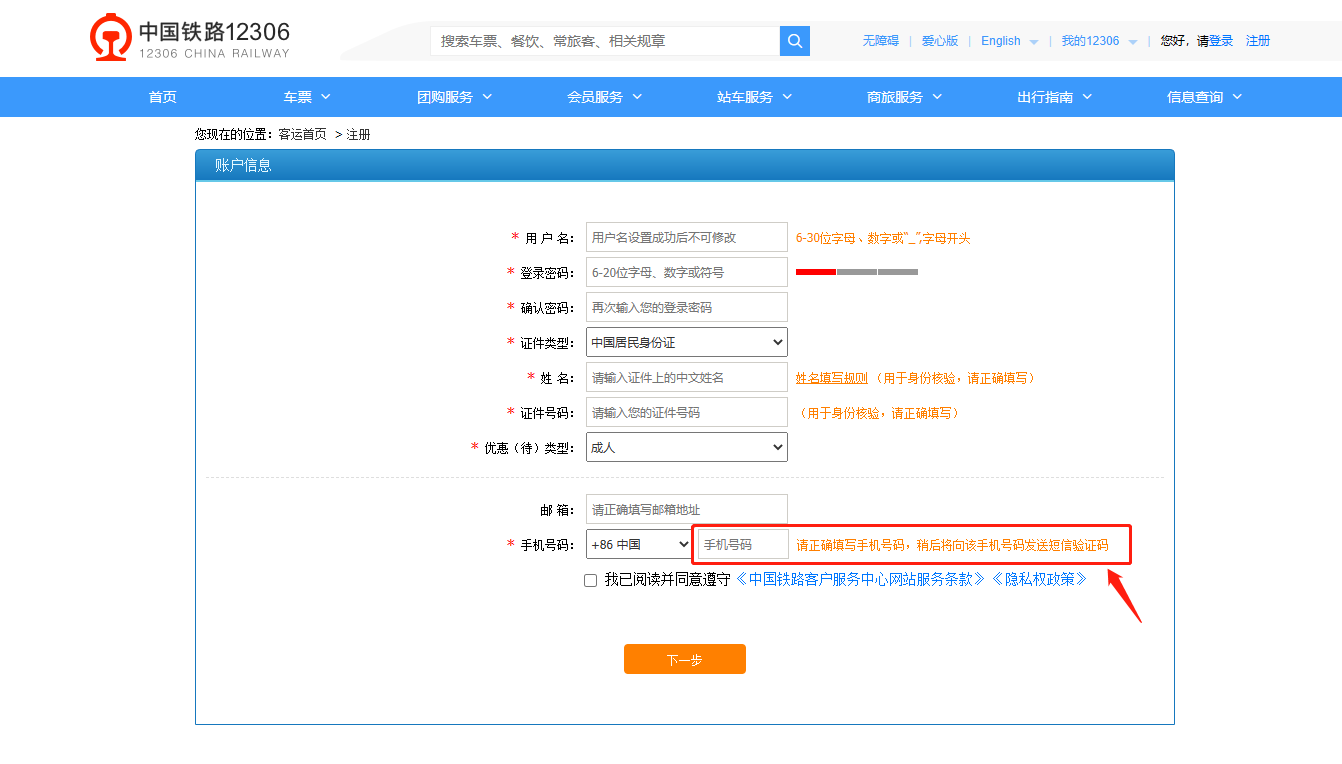Open the 团购服务 navigation menu

click(x=455, y=97)
